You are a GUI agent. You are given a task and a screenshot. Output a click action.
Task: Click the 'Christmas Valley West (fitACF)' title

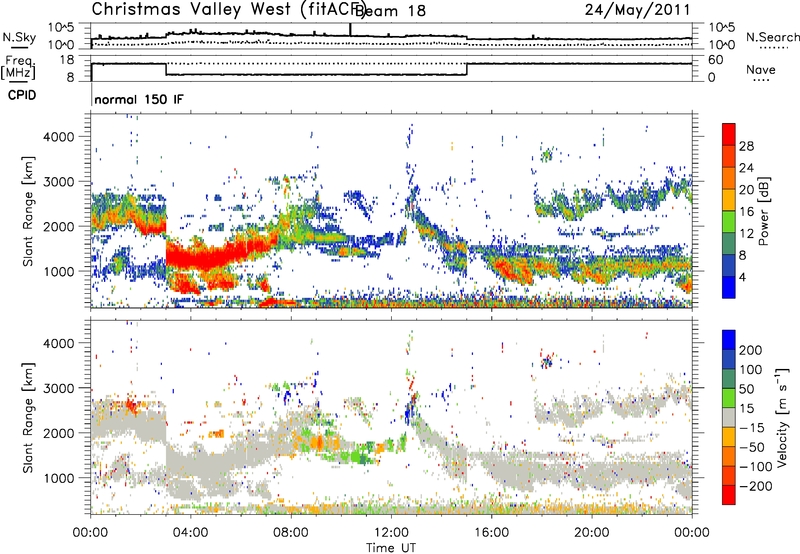[x=228, y=9]
